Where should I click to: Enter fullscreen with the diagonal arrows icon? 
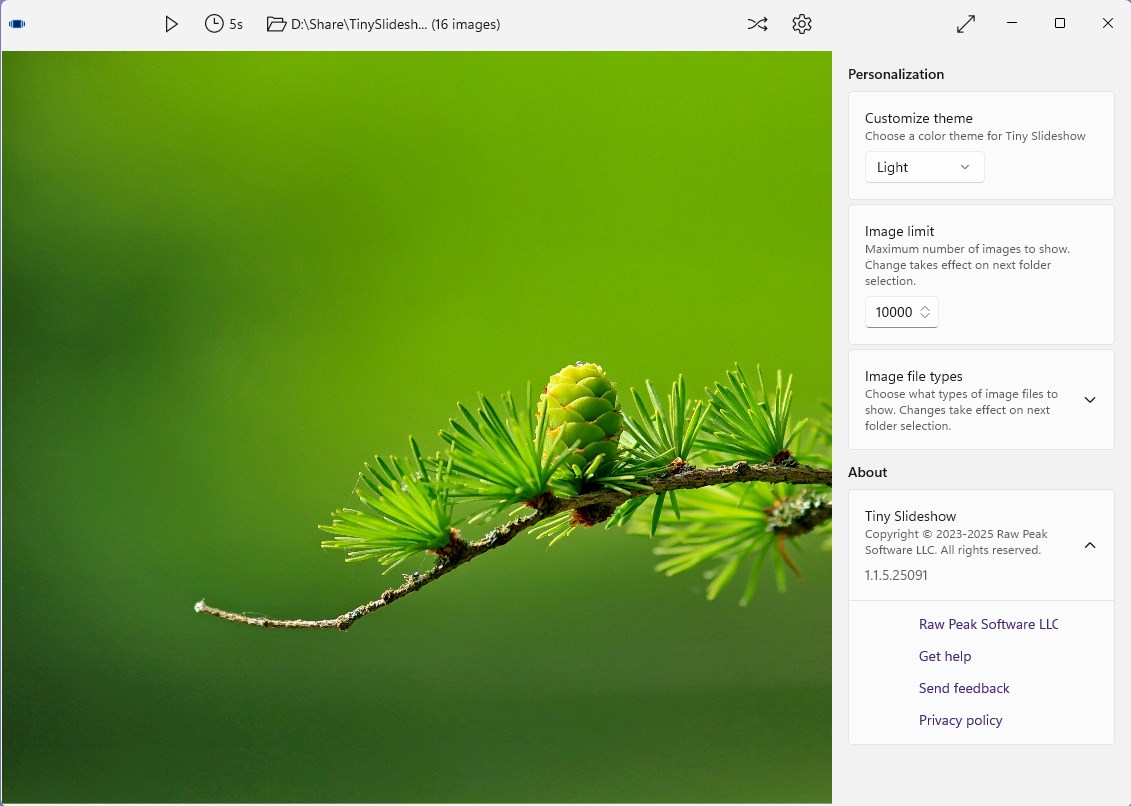(x=965, y=23)
